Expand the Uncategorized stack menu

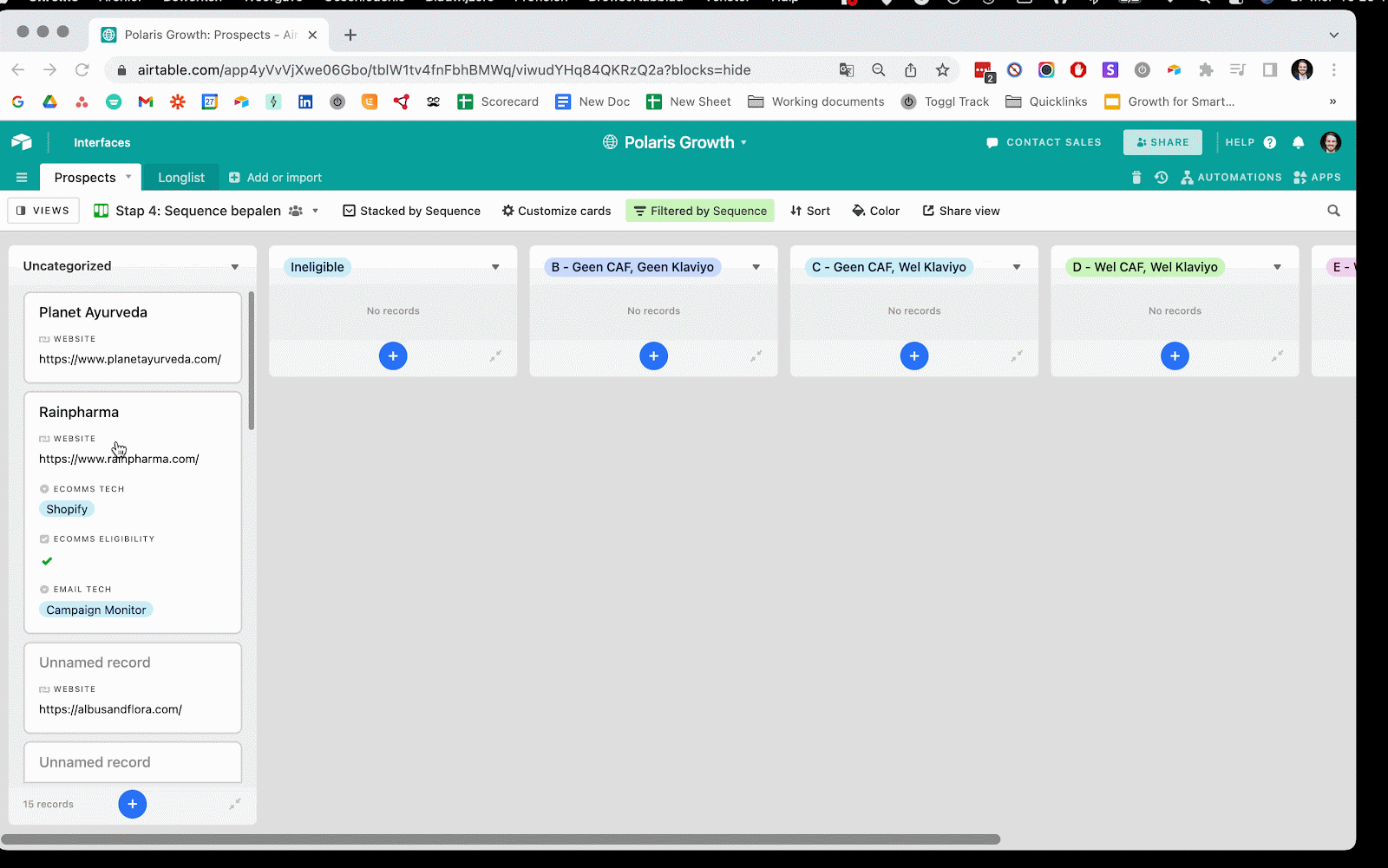tap(234, 267)
